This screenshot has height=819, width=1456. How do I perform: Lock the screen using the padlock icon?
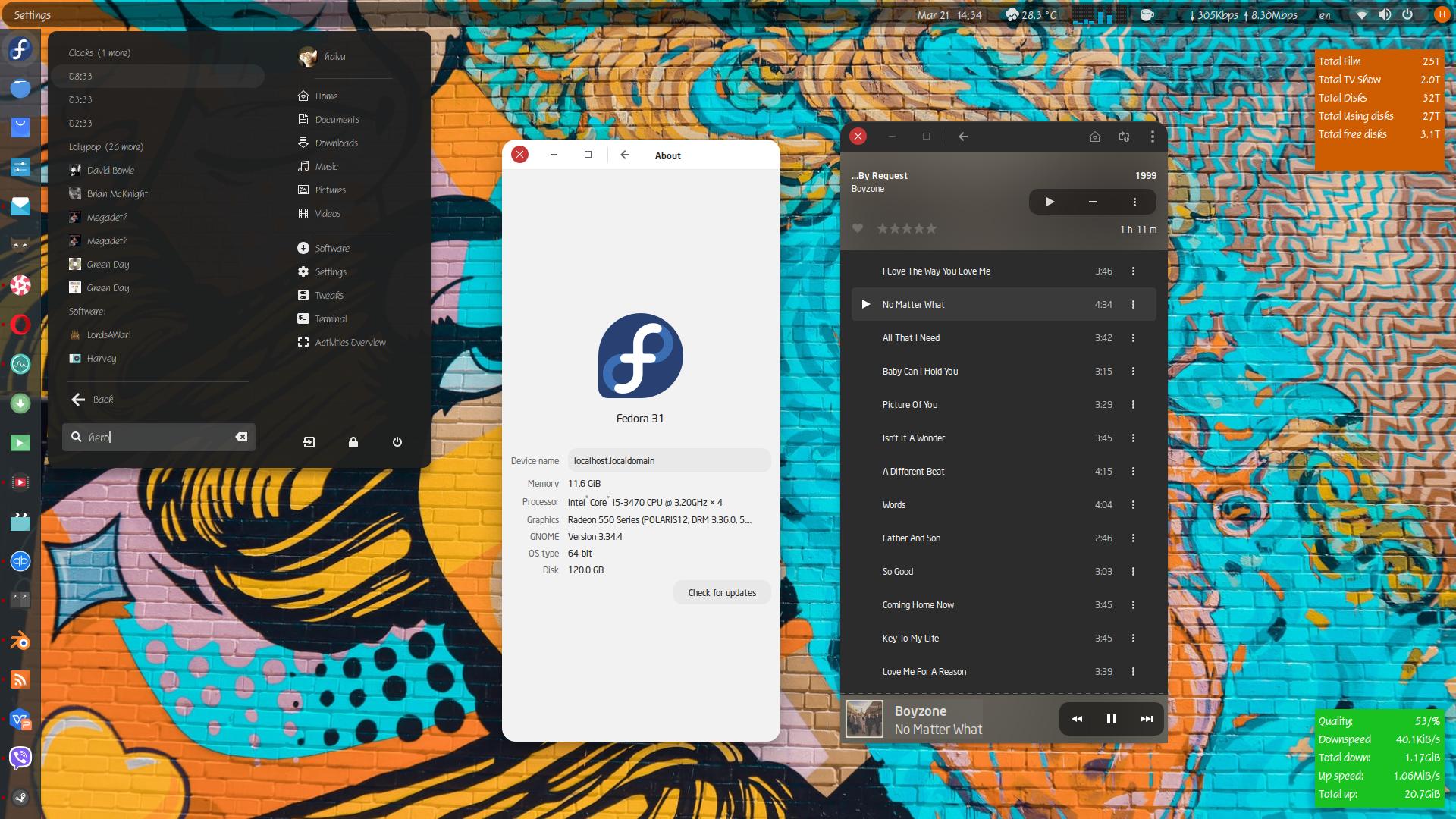point(353,442)
